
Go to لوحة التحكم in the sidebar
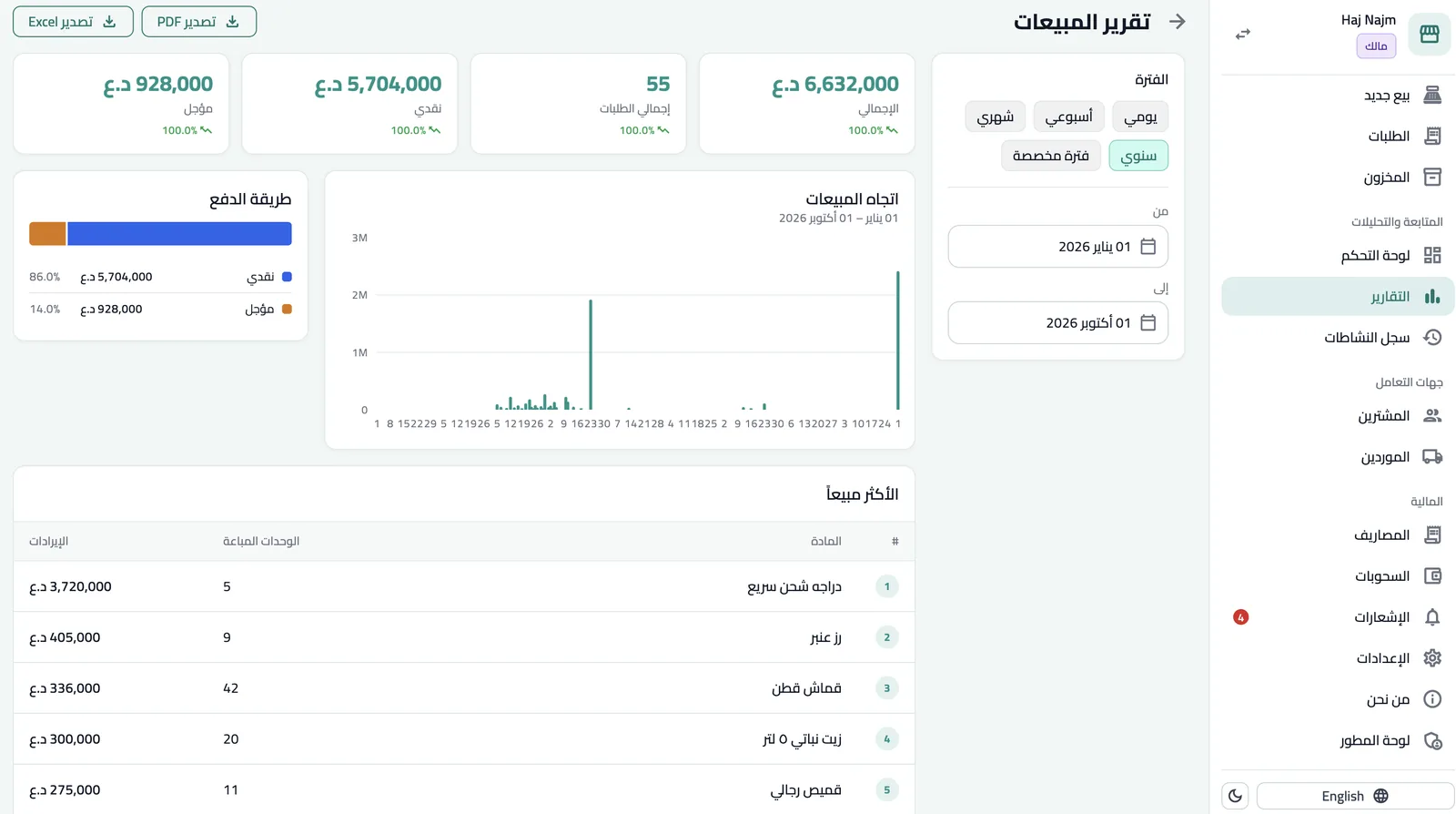1338,255
